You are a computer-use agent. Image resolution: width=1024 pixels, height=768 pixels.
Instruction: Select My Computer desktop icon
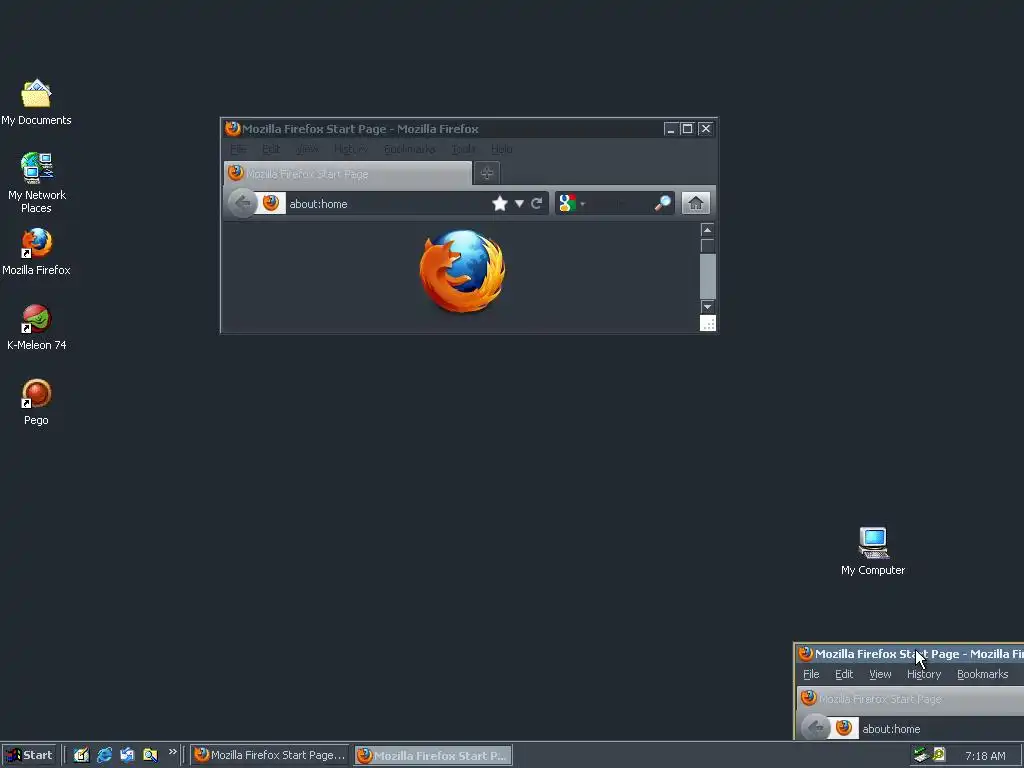(873, 552)
